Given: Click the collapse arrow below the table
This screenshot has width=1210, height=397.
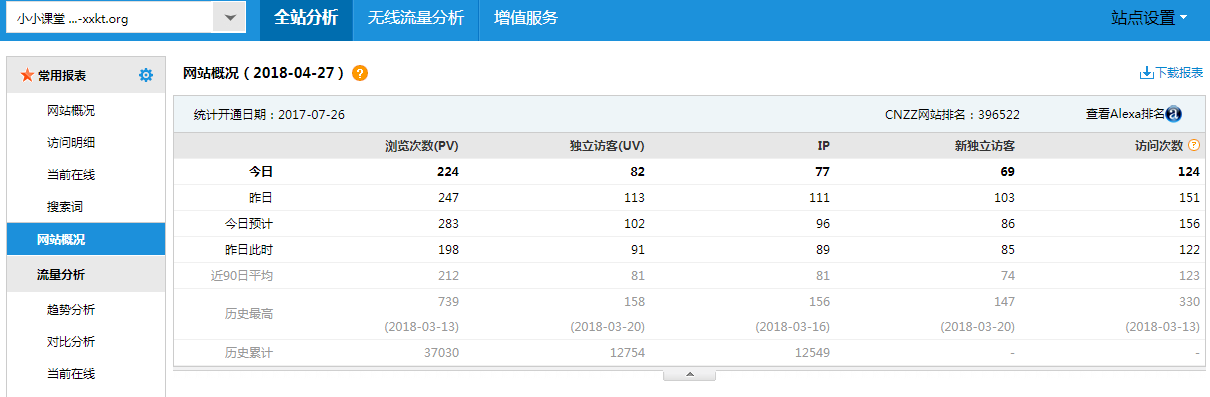Looking at the screenshot, I should [689, 375].
